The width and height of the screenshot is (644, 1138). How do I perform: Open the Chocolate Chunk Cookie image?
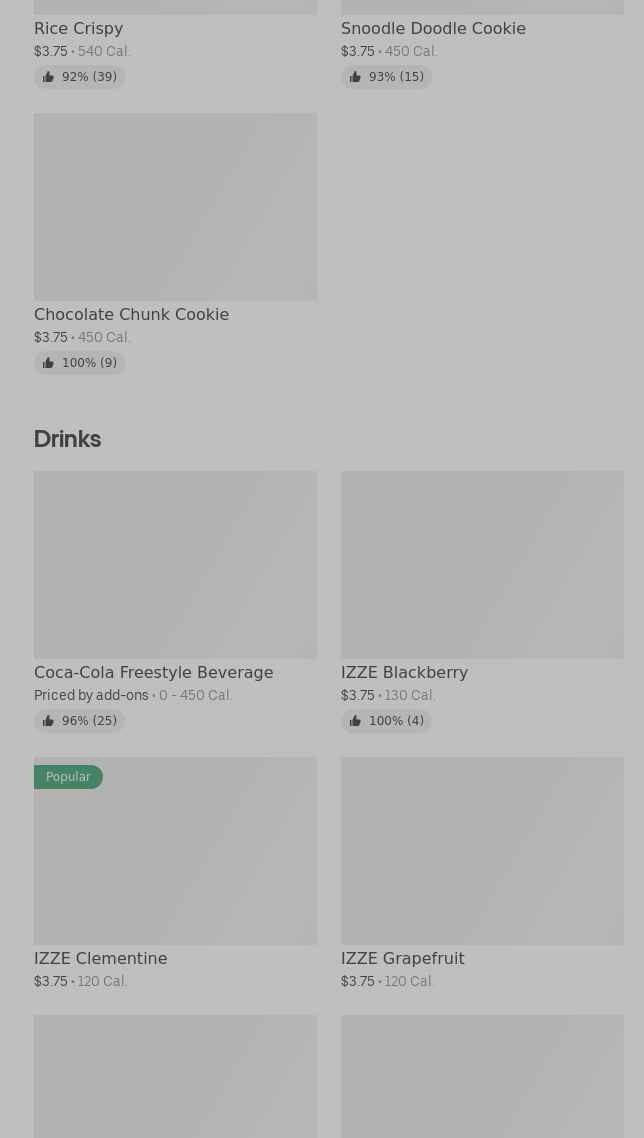[x=175, y=207]
